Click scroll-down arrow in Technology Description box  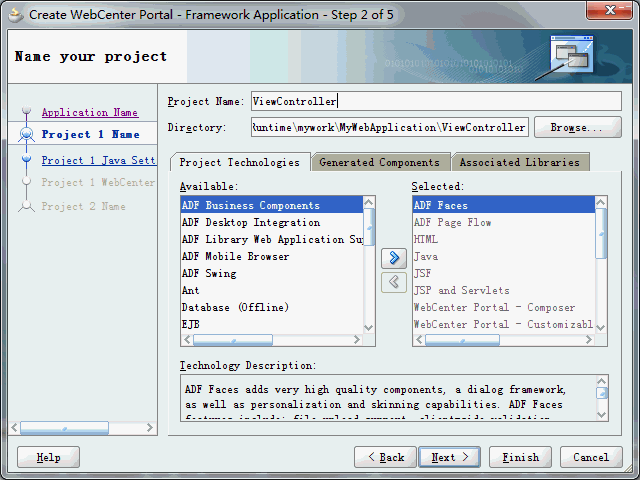pos(601,415)
